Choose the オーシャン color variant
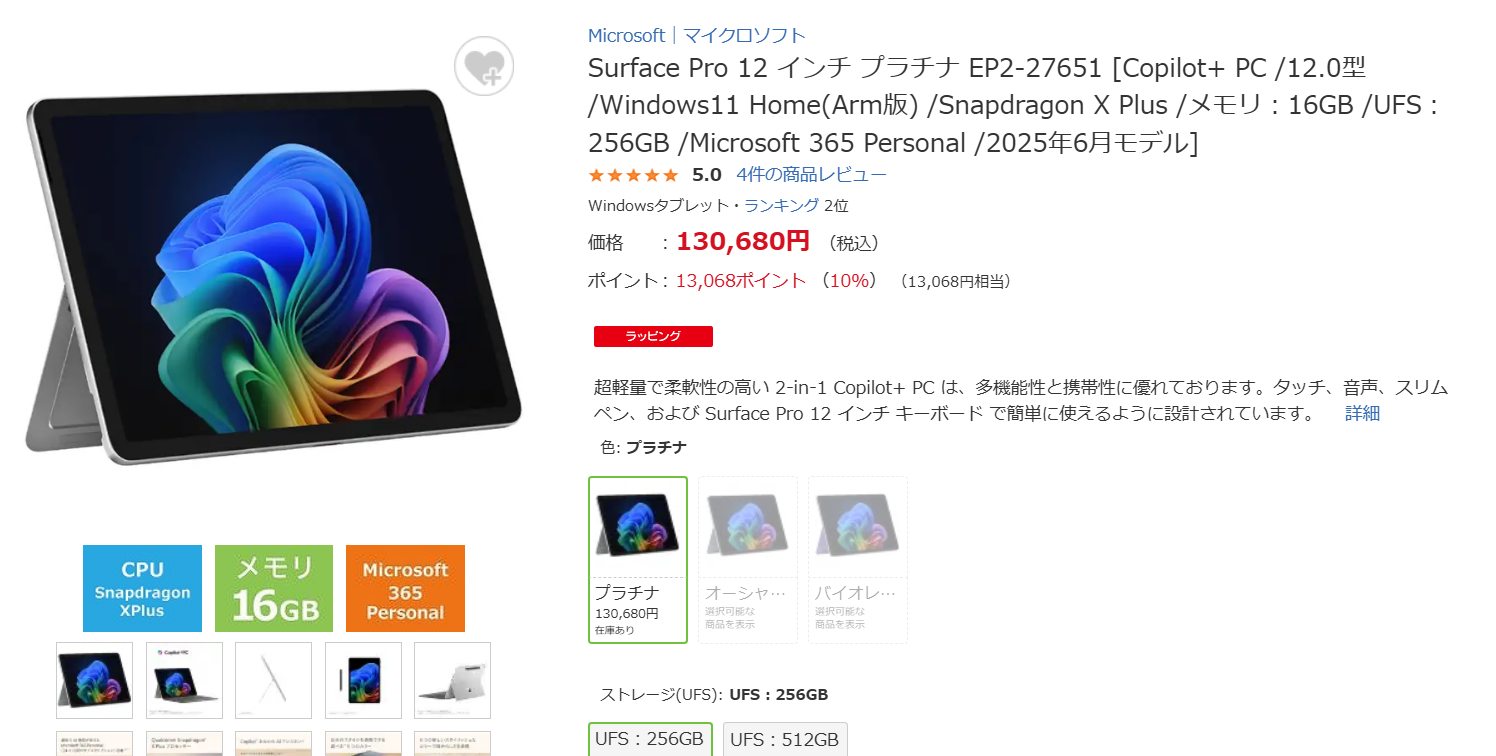This screenshot has width=1496, height=756. pos(748,560)
